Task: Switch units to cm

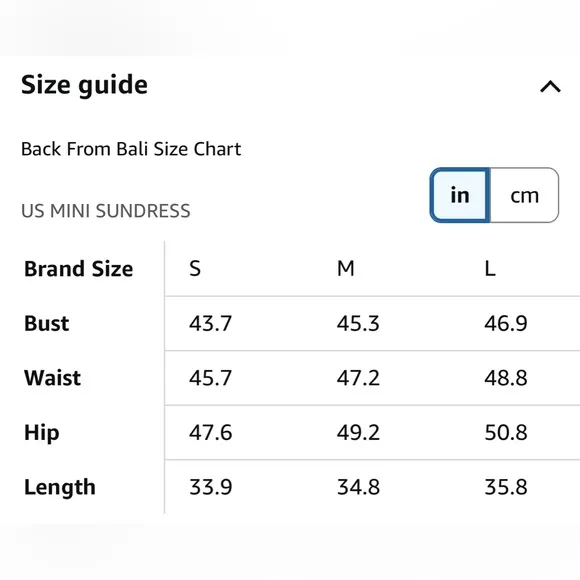Action: (x=524, y=195)
